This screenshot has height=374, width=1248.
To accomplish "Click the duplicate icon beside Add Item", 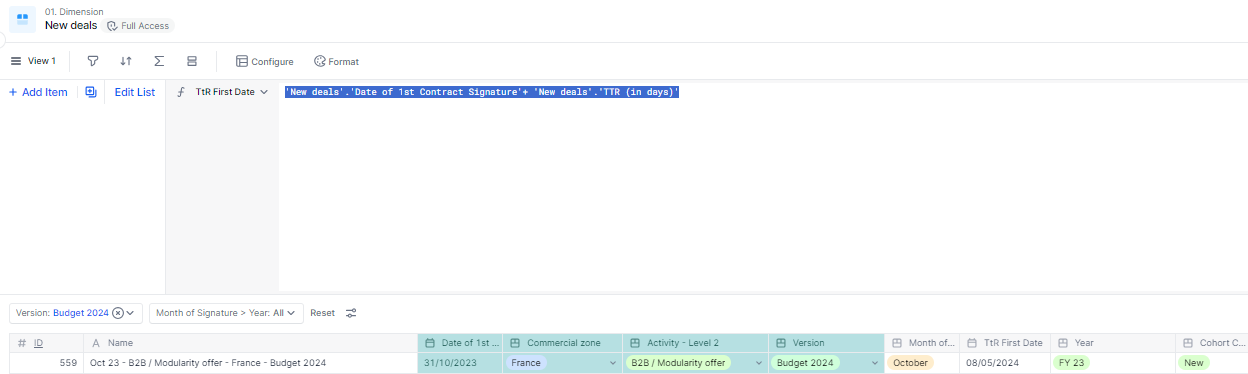I will point(91,92).
